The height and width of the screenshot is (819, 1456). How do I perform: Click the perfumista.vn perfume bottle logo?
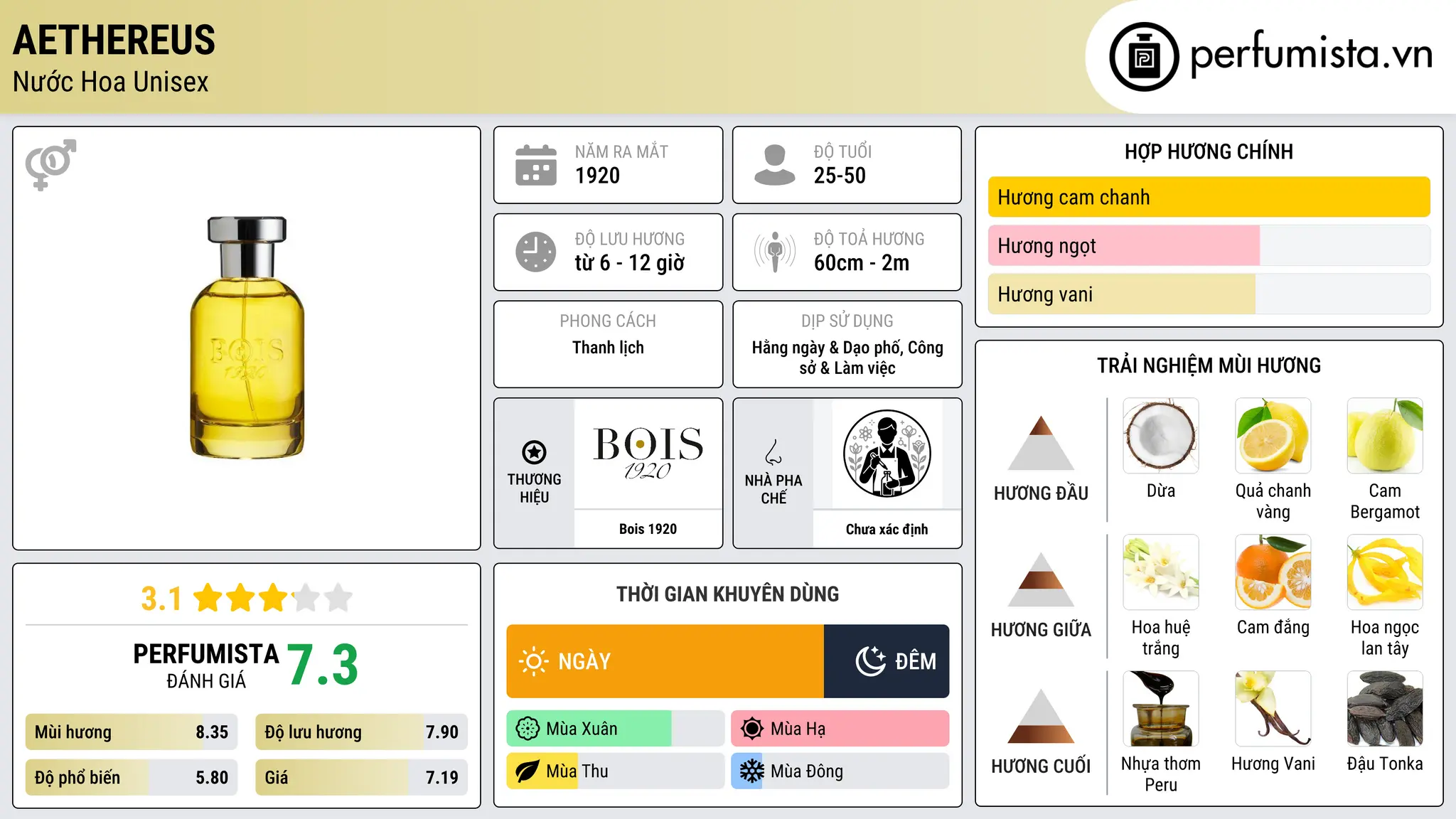pos(1144,57)
